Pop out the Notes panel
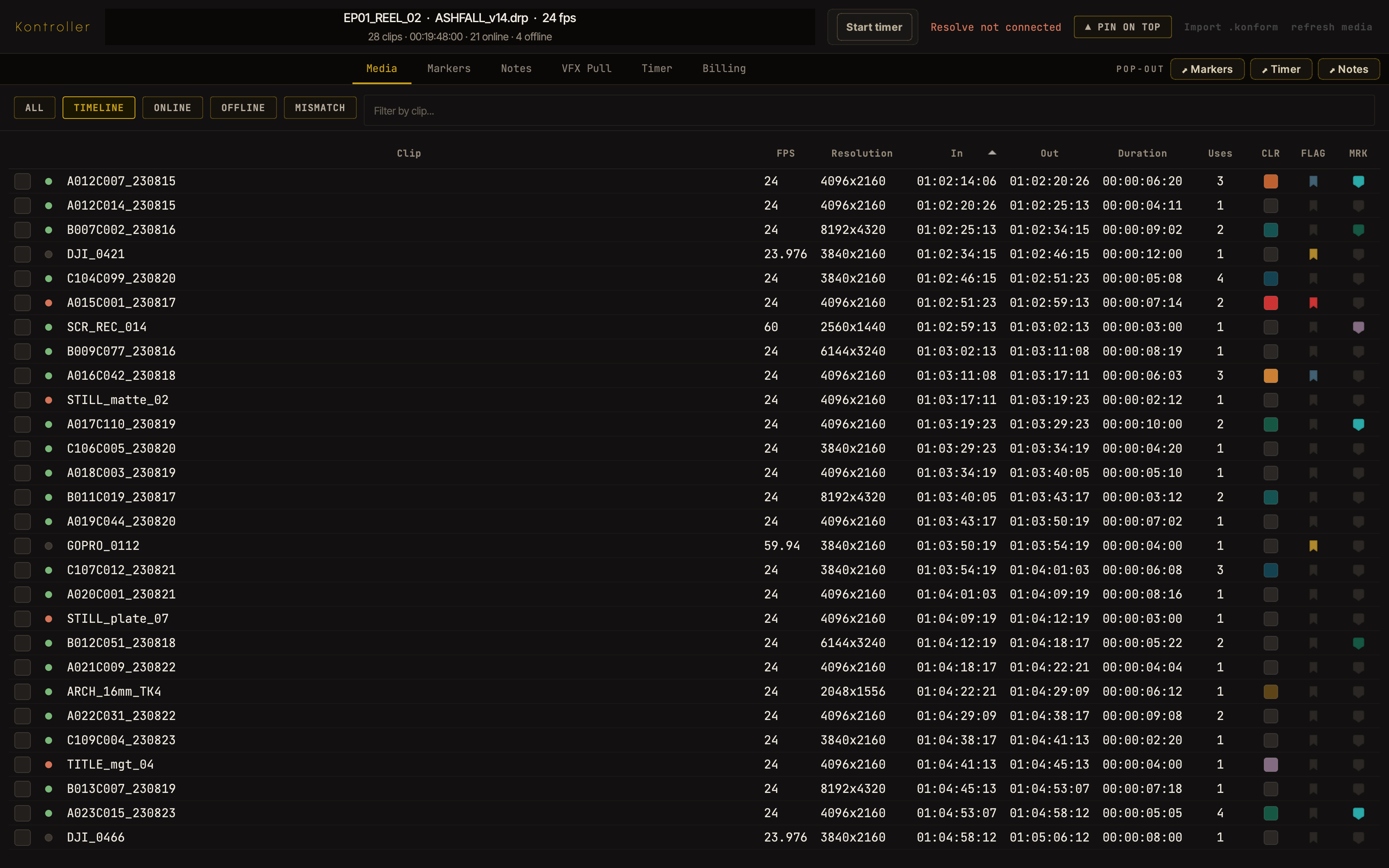This screenshot has height=868, width=1389. tap(1348, 69)
